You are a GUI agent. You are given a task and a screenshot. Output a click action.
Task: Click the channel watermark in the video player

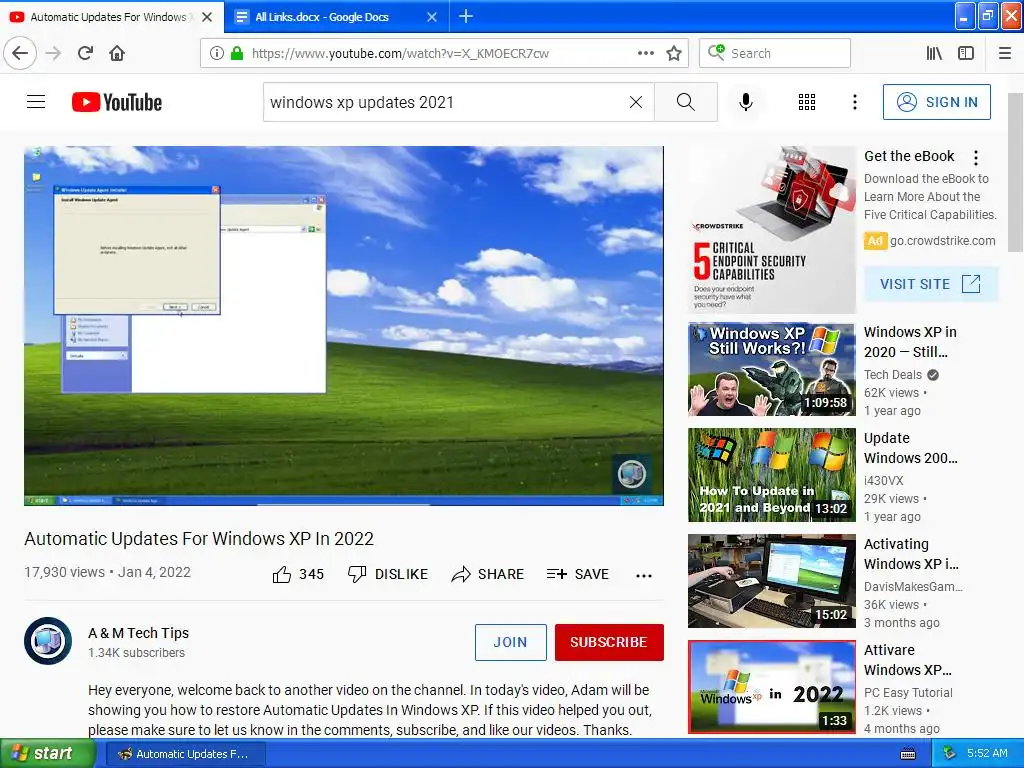[632, 473]
